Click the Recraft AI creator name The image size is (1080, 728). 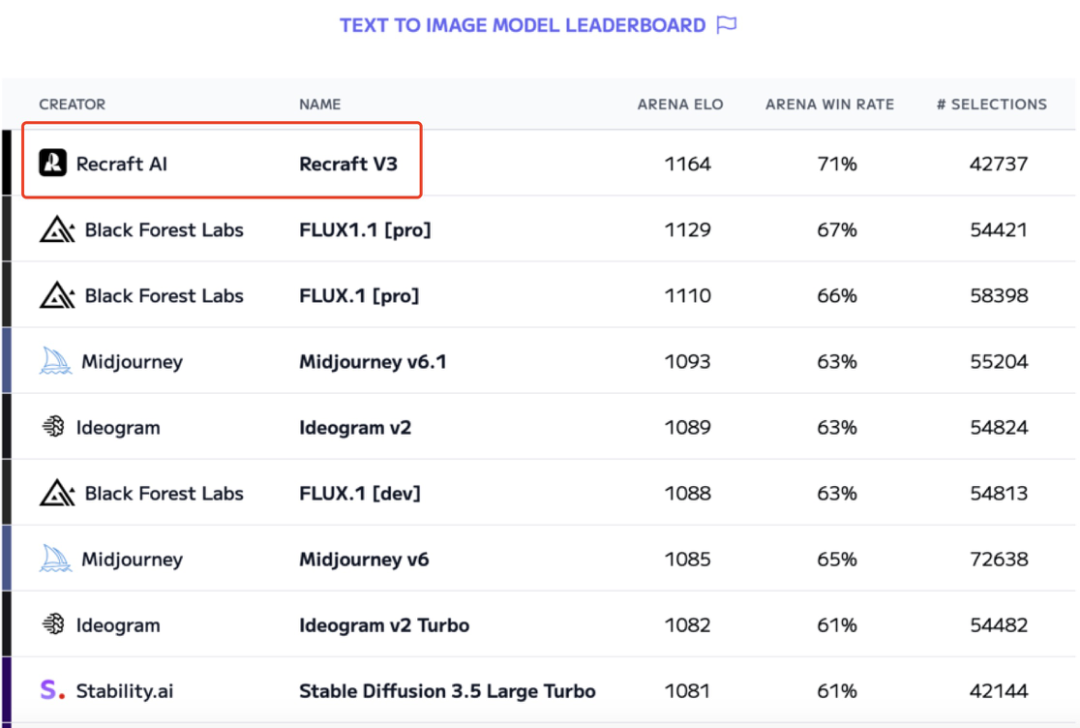(x=121, y=164)
